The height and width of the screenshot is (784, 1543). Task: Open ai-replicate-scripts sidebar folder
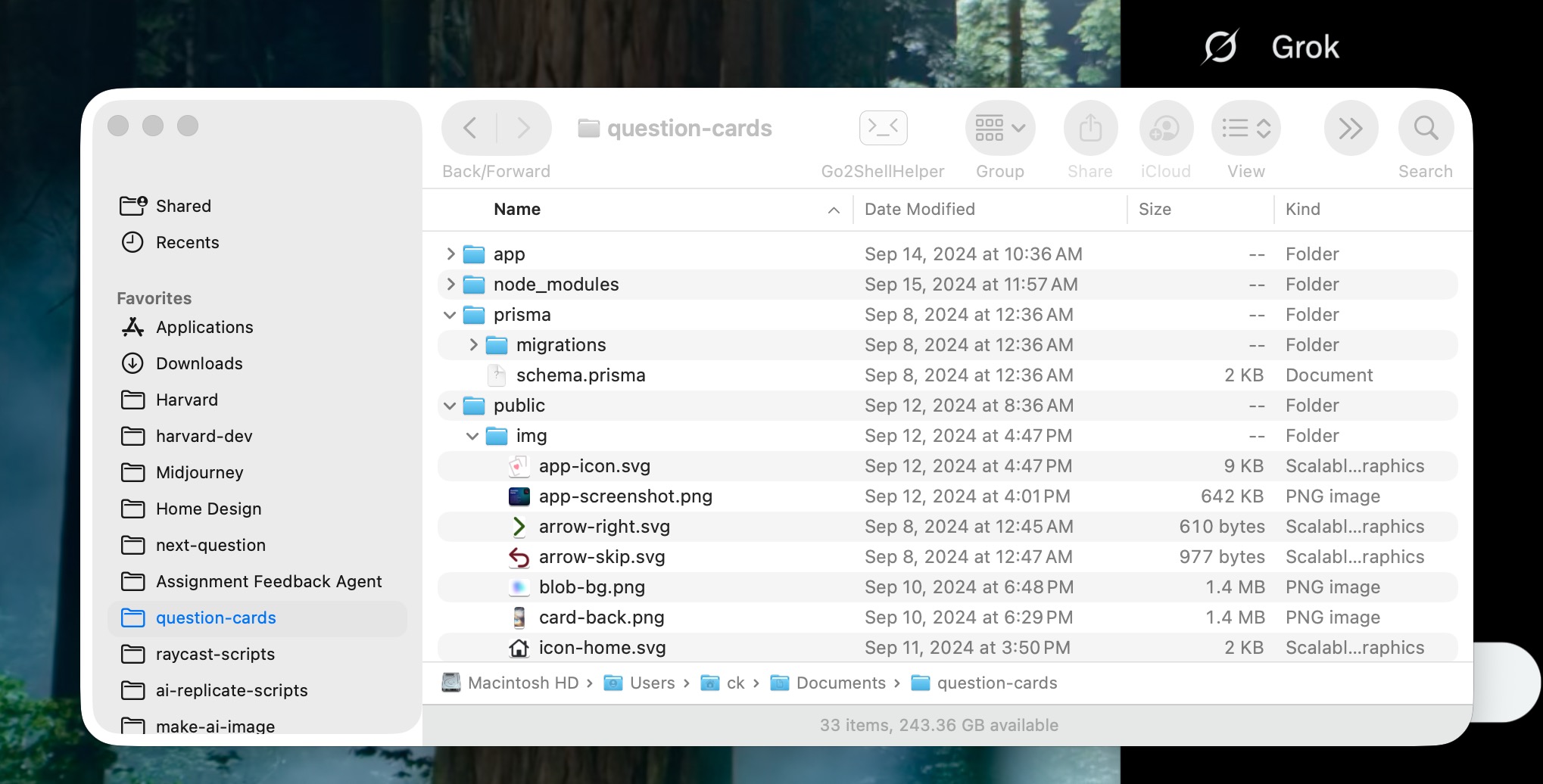257,690
